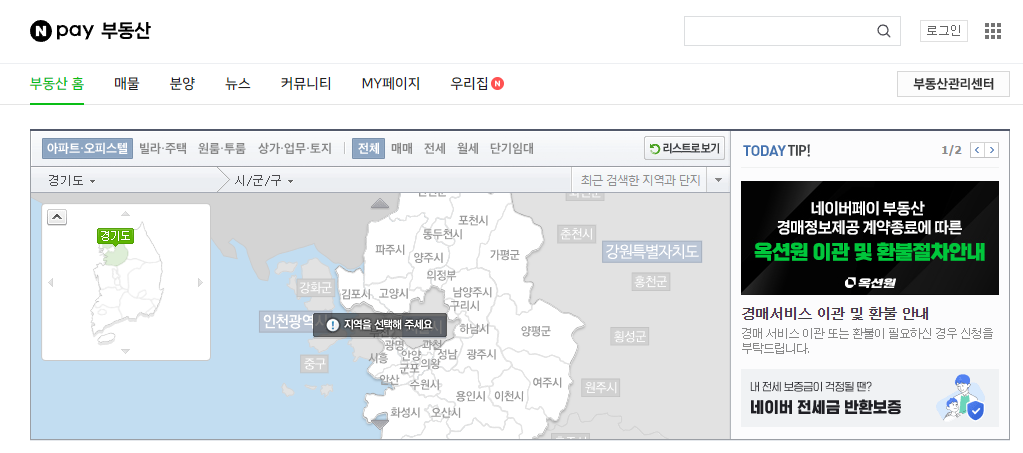The image size is (1023, 453).
Task: Click 홍천군 label on map
Action: pyautogui.click(x=650, y=282)
